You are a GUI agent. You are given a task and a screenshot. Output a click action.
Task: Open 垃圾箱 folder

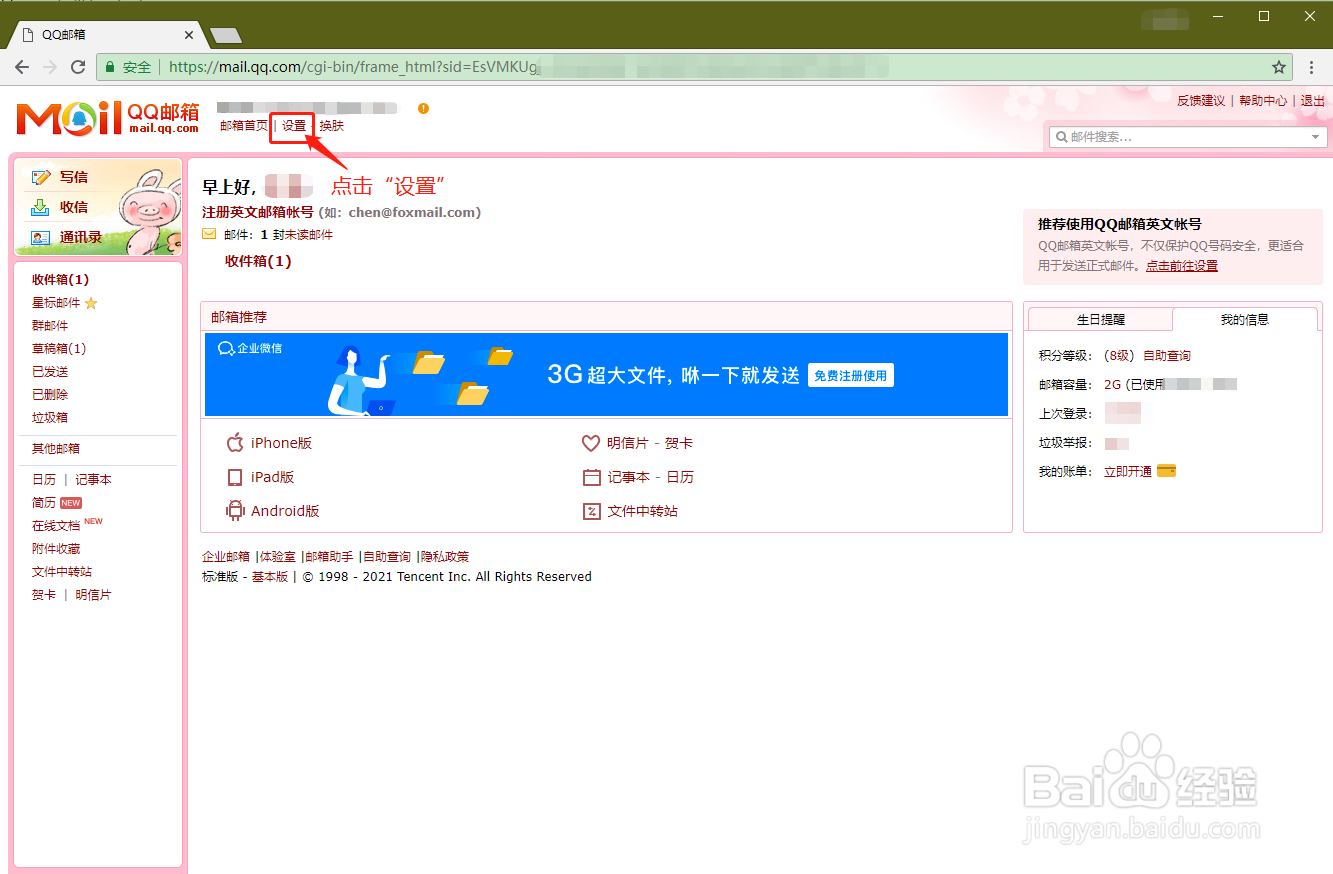click(x=50, y=418)
